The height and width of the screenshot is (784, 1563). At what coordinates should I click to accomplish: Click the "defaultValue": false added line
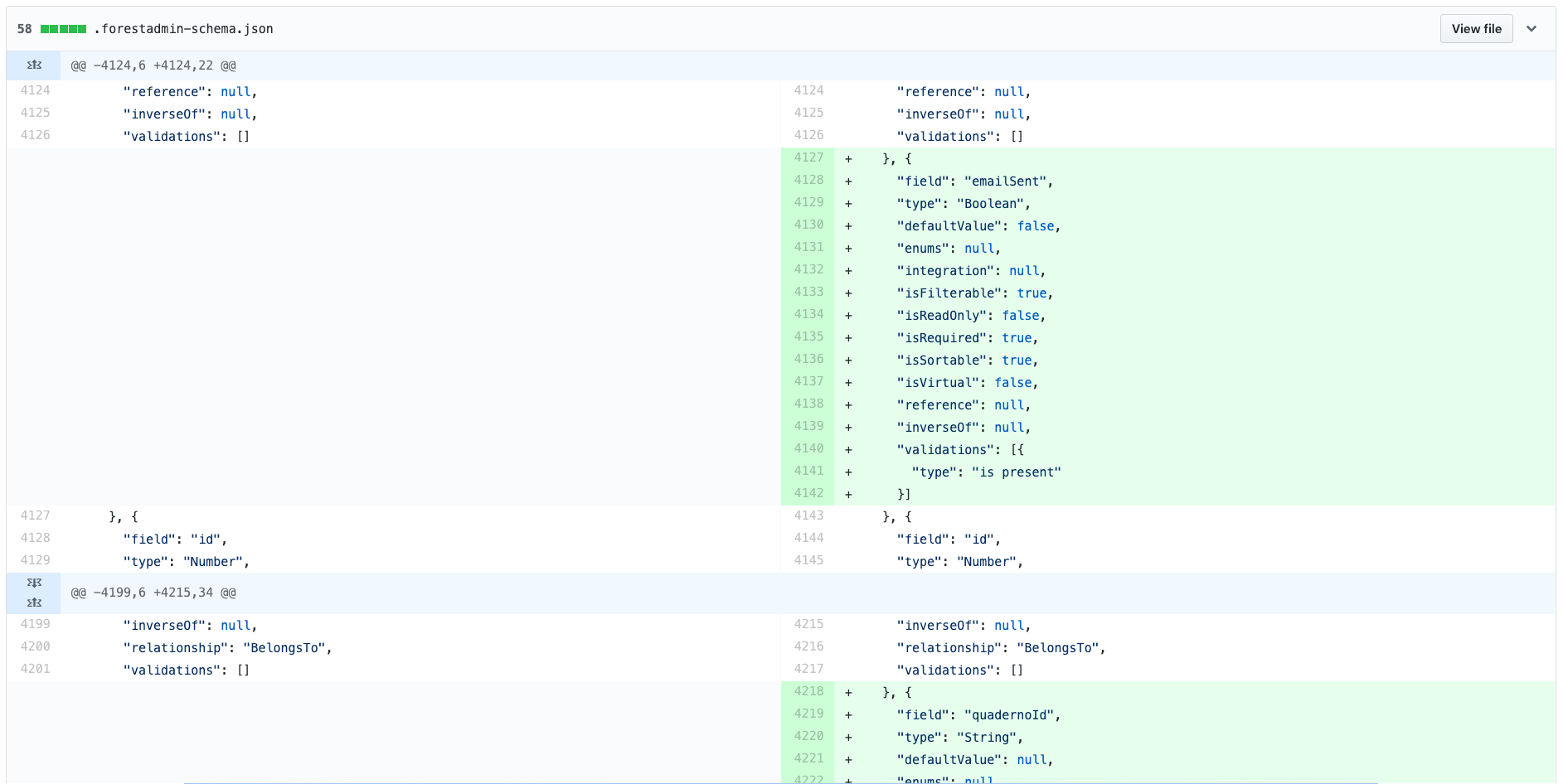click(978, 226)
